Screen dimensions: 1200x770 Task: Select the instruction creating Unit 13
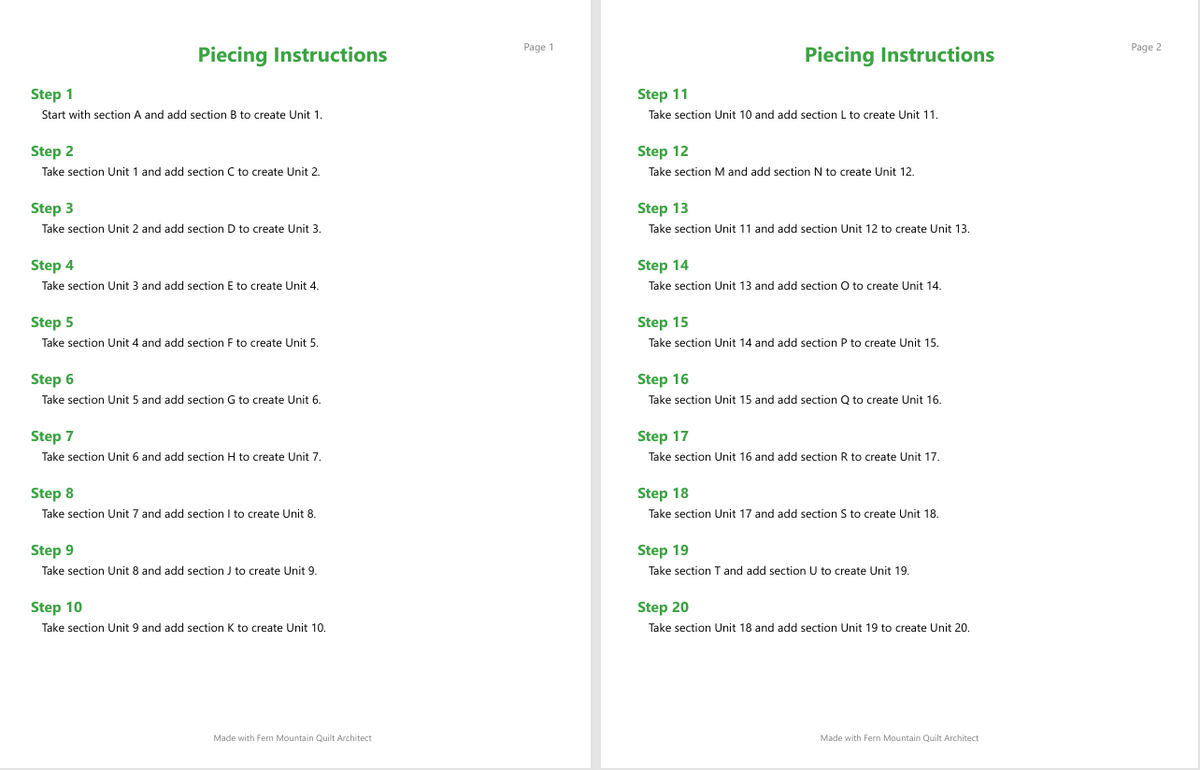point(809,229)
